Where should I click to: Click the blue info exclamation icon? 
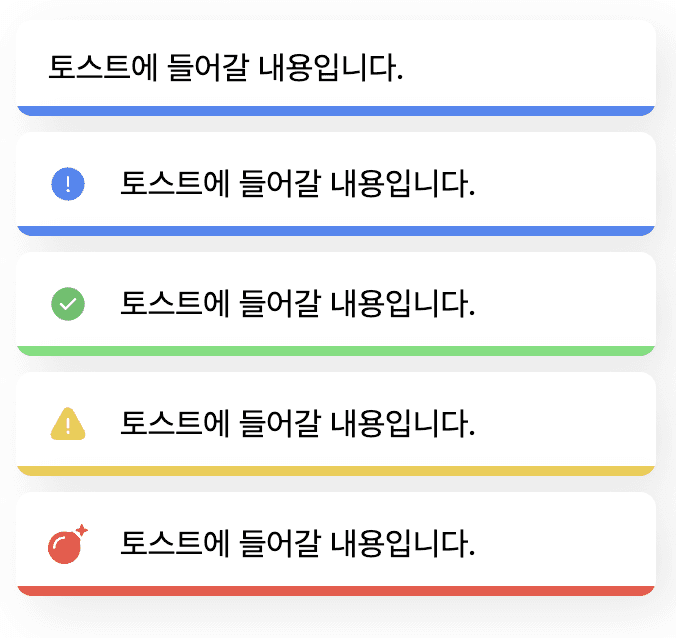[x=67, y=184]
